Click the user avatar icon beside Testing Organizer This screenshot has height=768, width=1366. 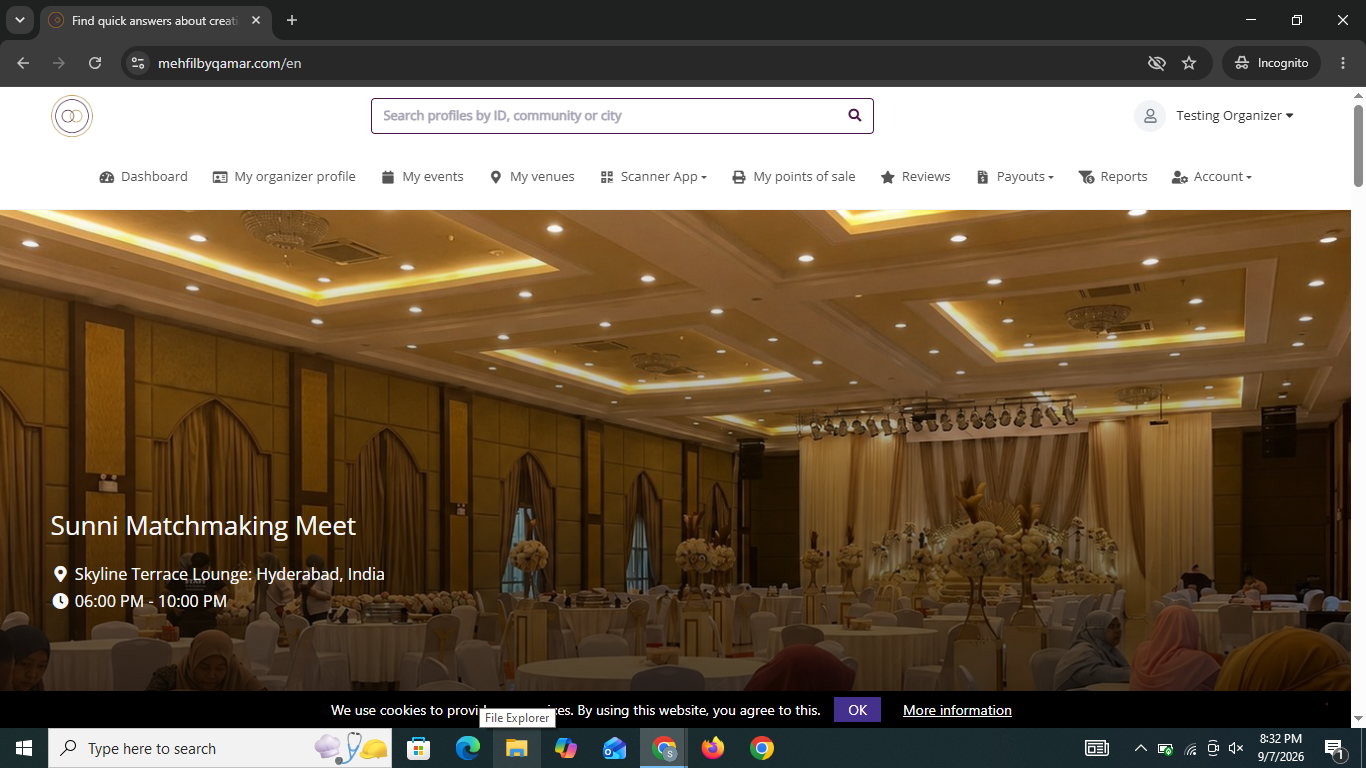point(1150,116)
